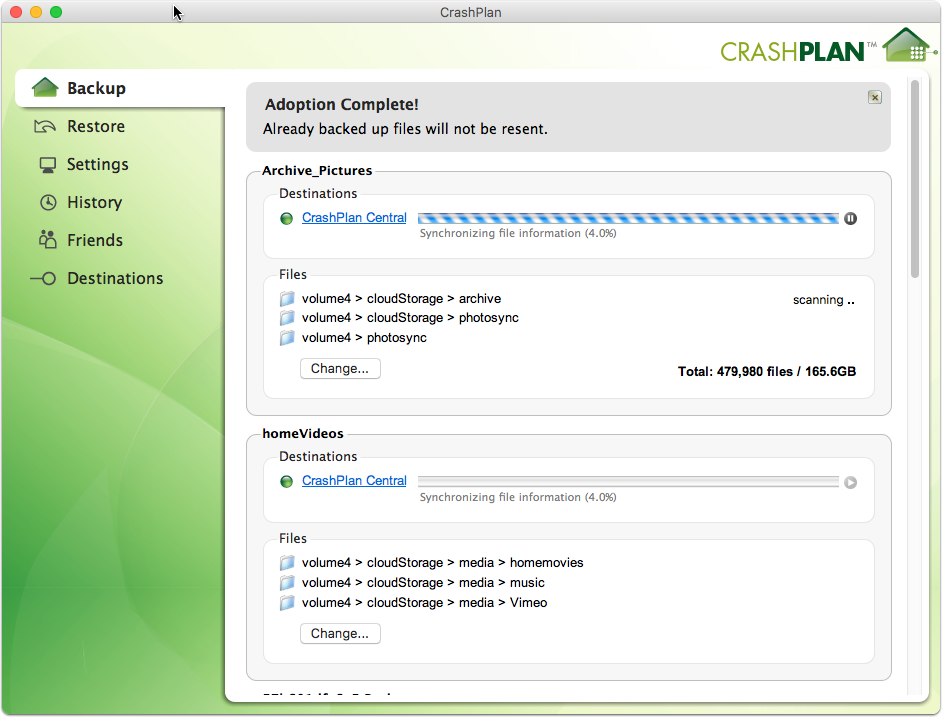Dismiss the Adoption Complete notification
The height and width of the screenshot is (717, 942).
click(875, 97)
